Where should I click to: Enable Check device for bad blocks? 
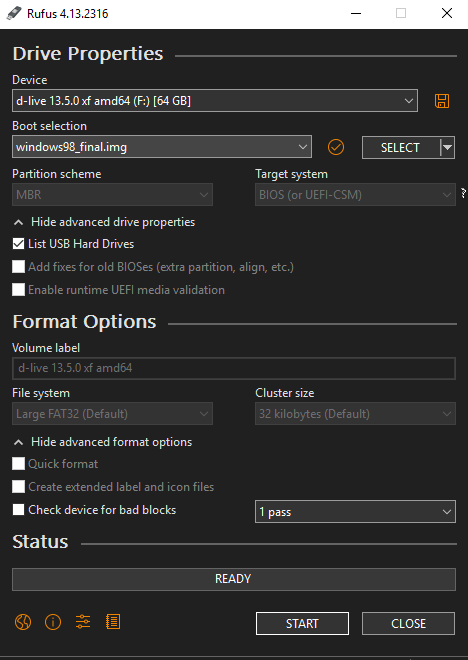(x=18, y=510)
